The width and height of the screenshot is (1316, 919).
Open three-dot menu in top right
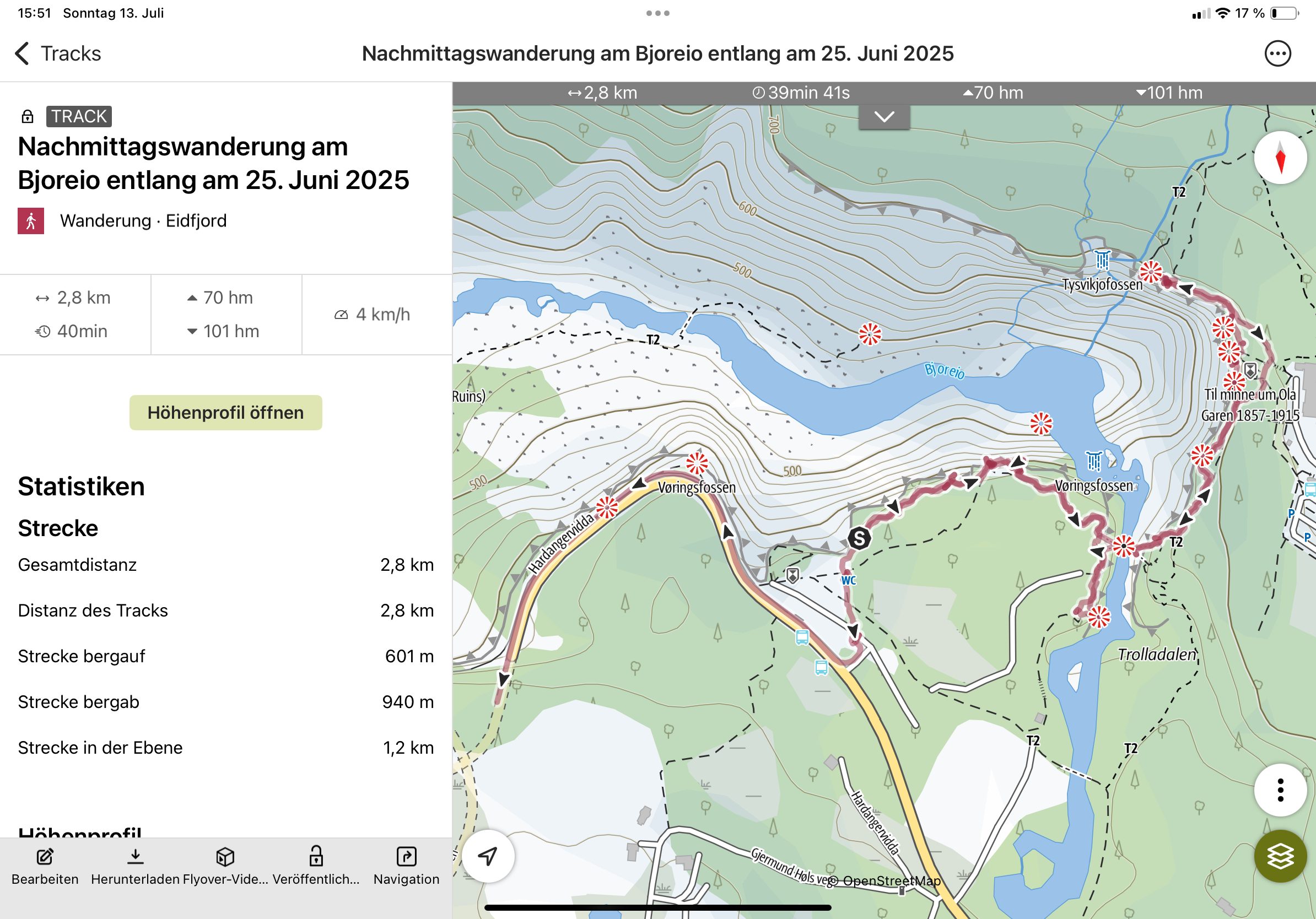pyautogui.click(x=1277, y=54)
